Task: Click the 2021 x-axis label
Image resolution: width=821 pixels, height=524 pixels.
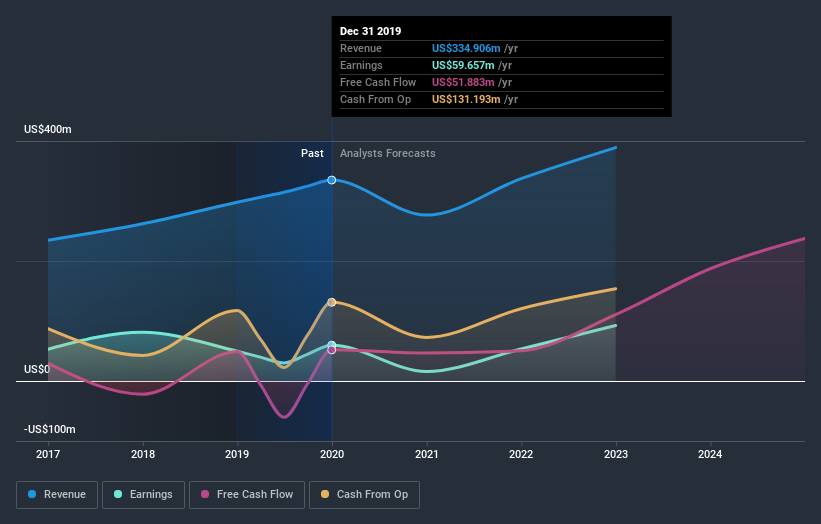Action: [x=427, y=454]
